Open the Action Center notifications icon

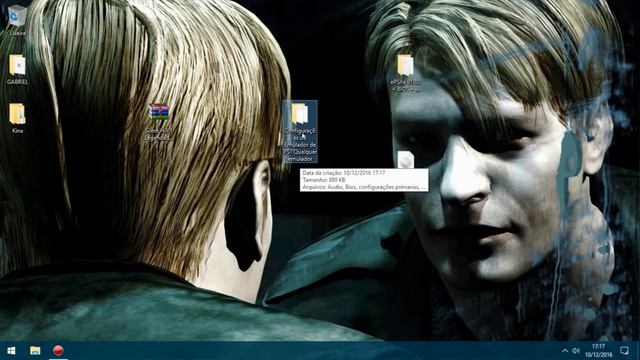624,351
